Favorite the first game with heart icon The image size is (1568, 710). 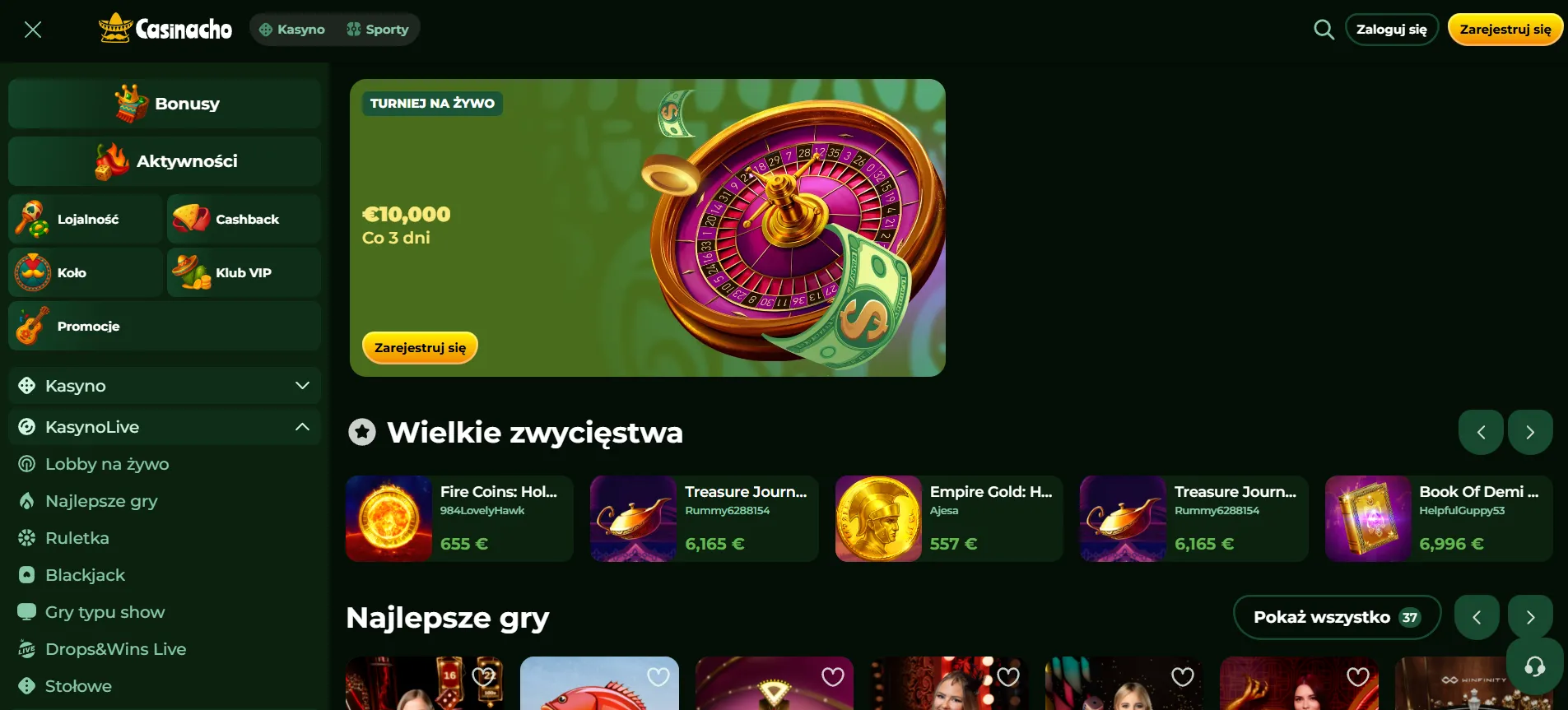(x=483, y=676)
